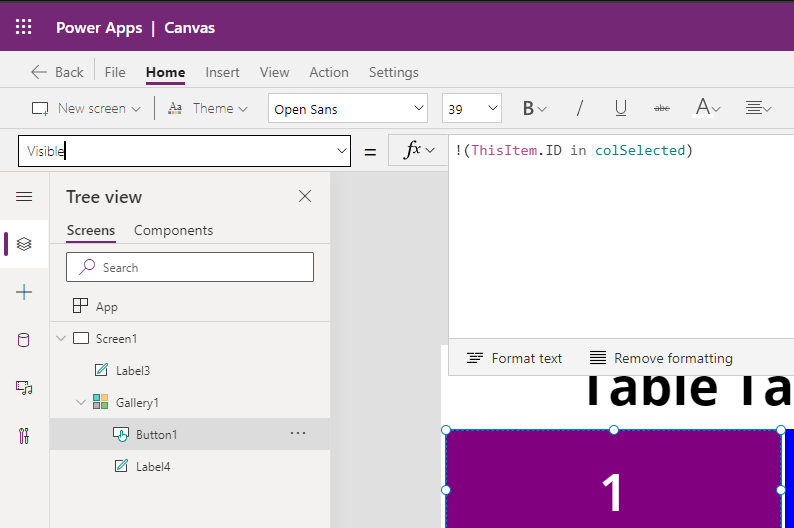The width and height of the screenshot is (794, 528).
Task: Select Button1 in the tree
Action: click(x=156, y=434)
